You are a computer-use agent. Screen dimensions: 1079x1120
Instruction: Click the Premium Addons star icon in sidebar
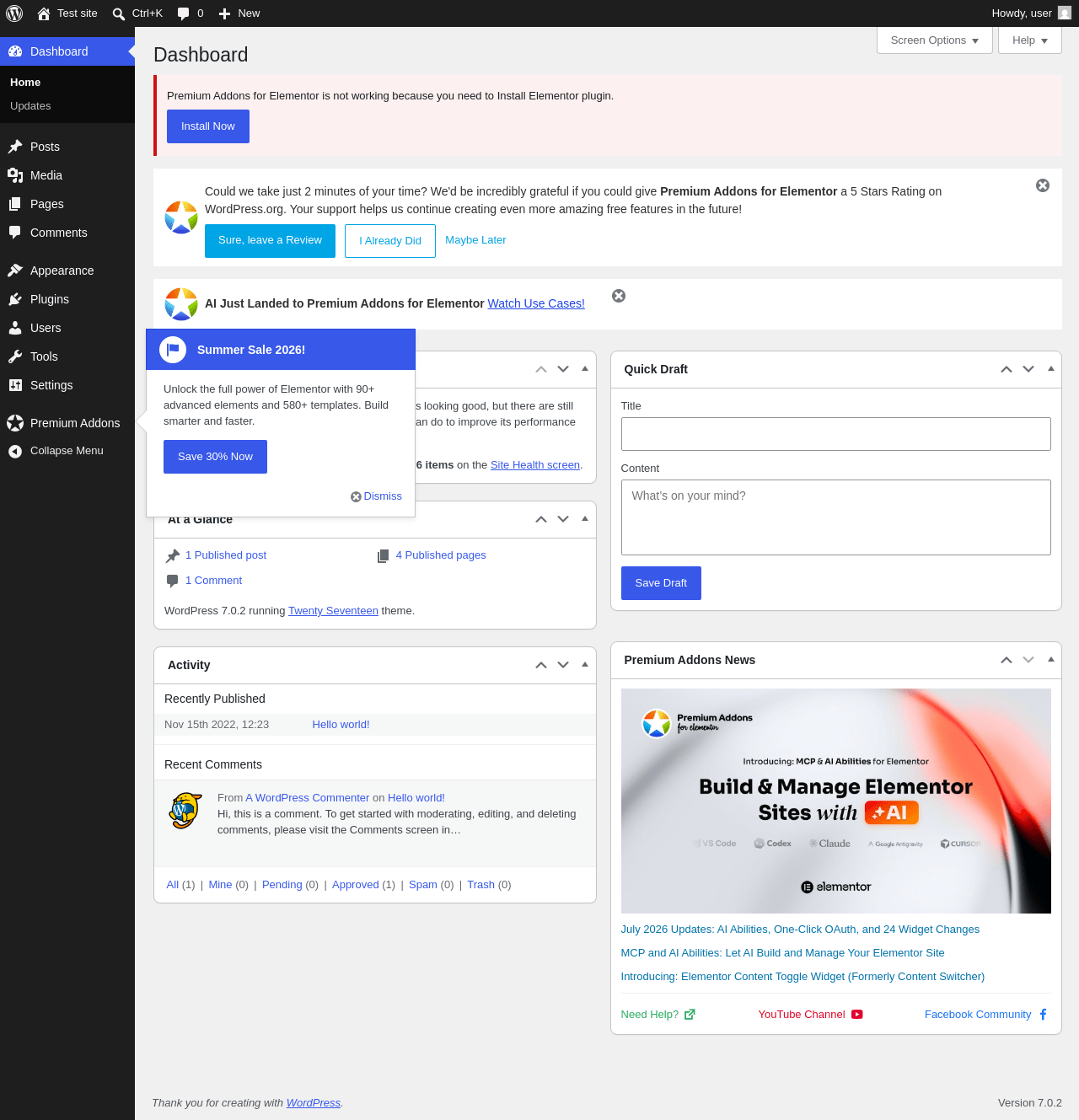tap(15, 423)
